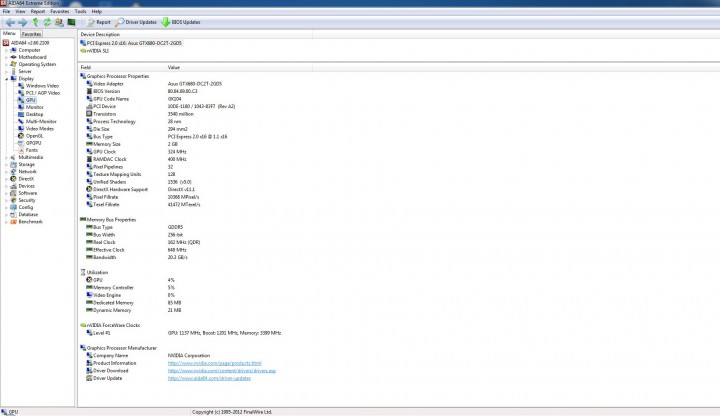
Task: Click the users icon in the toolbar
Action: pos(59,22)
